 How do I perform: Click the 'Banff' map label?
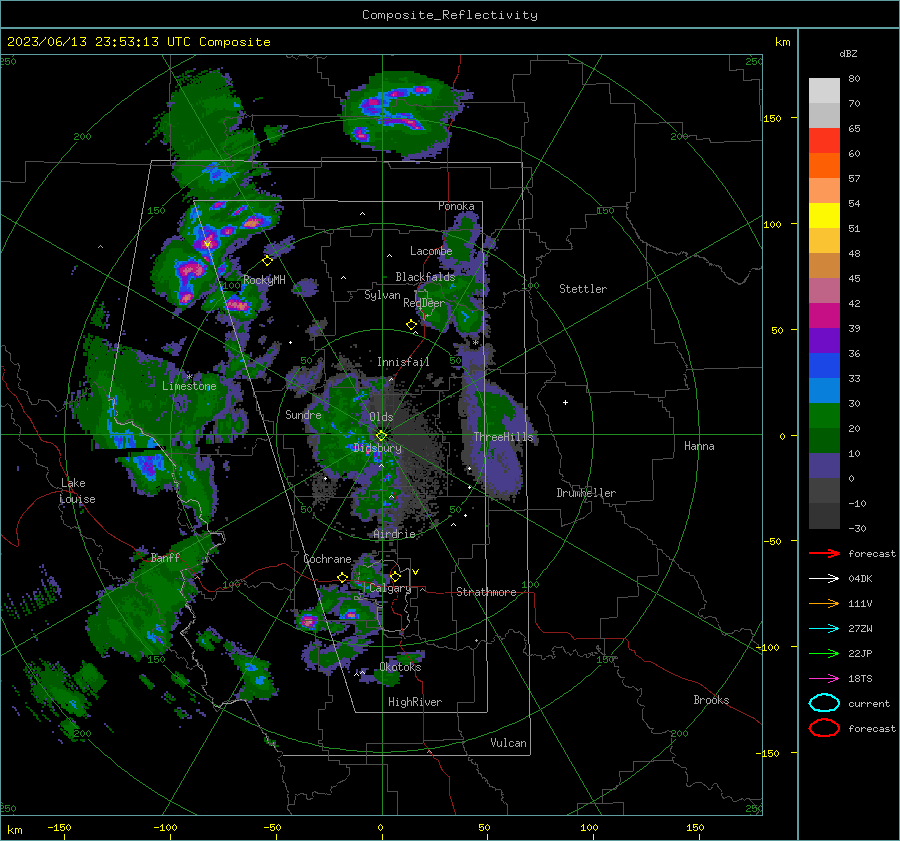coord(165,557)
